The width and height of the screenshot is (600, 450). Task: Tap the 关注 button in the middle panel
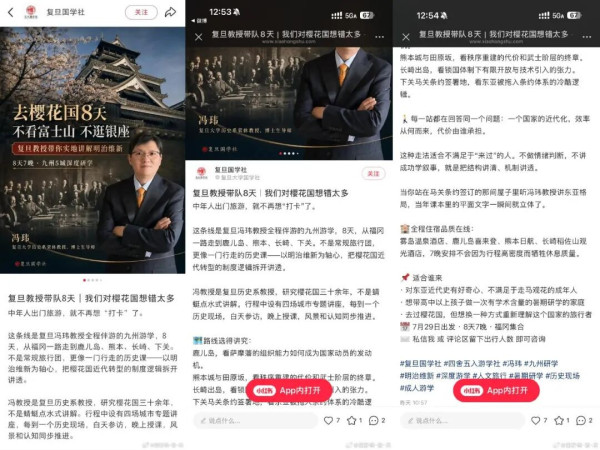point(373,173)
